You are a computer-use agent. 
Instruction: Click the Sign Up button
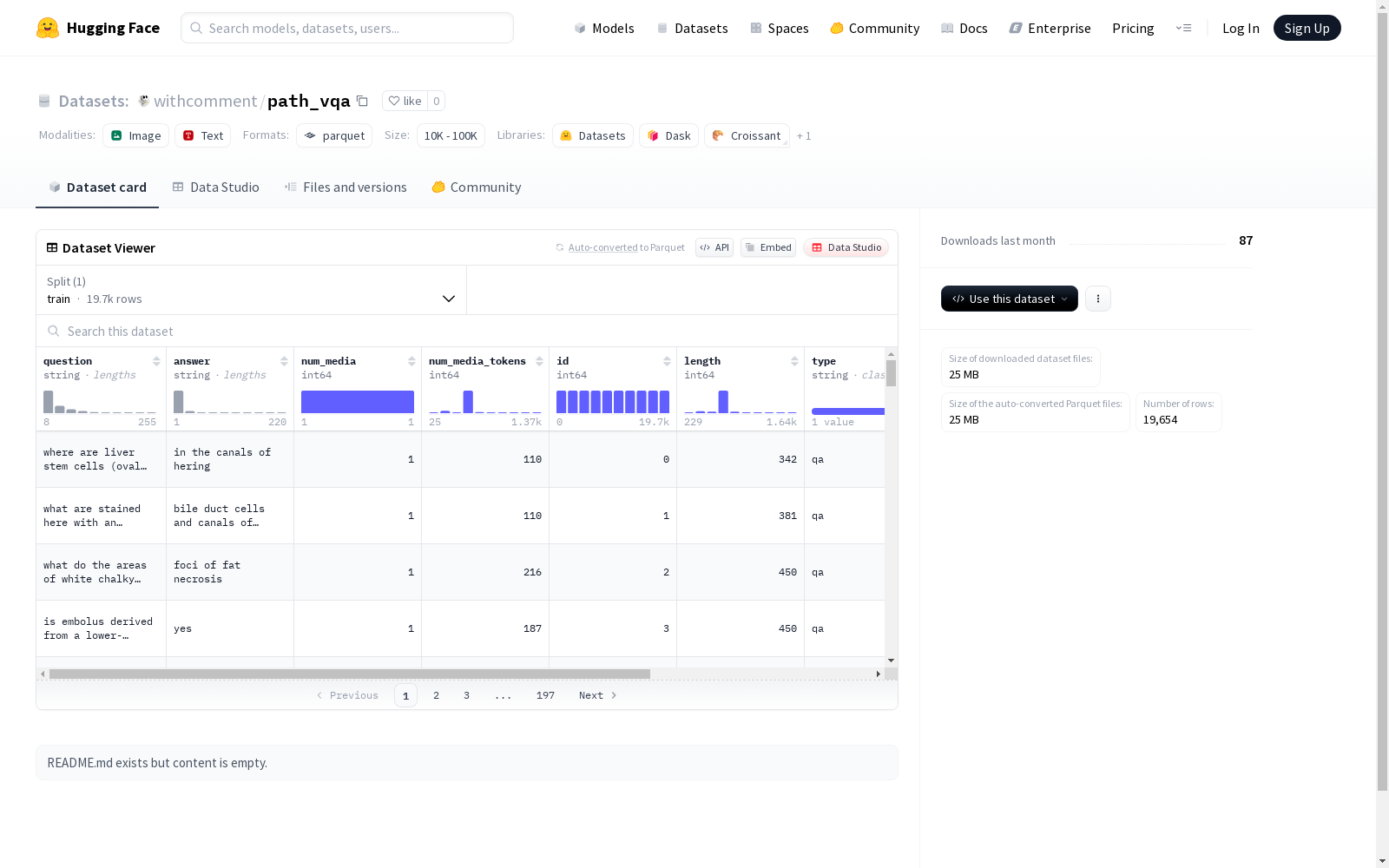coord(1307,28)
